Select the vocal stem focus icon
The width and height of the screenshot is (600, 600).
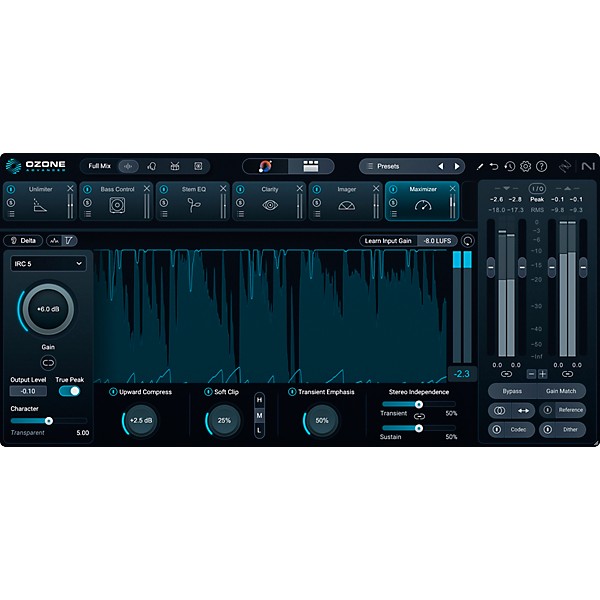pyautogui.click(x=152, y=166)
